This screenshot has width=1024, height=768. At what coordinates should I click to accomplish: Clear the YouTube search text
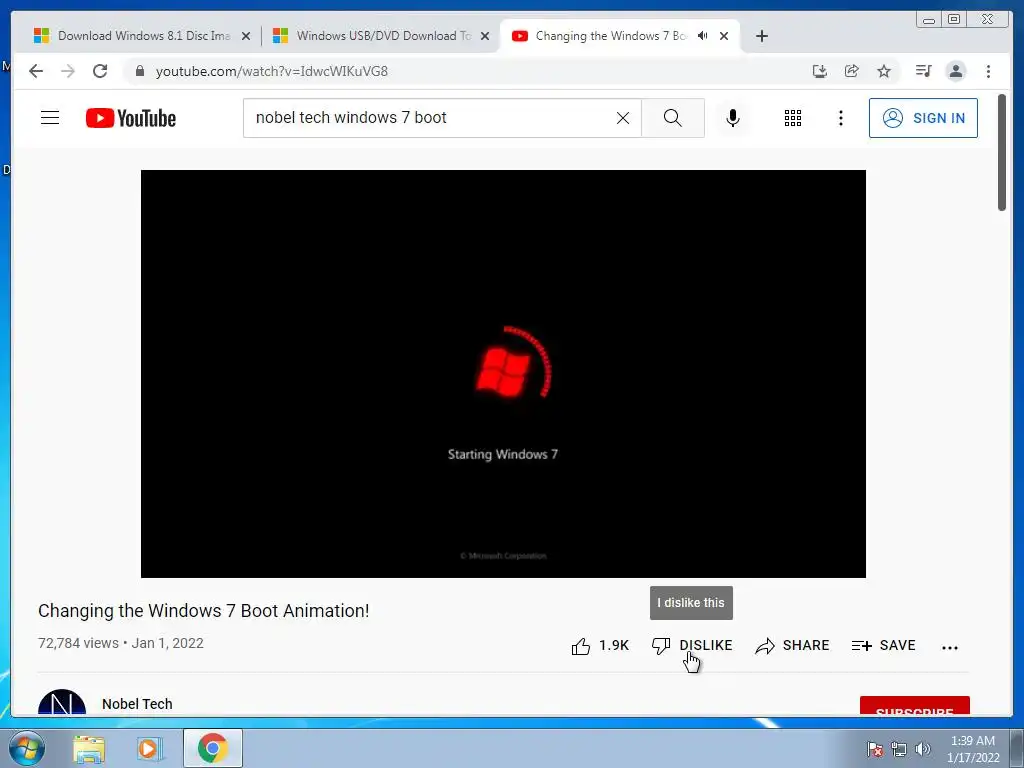coord(623,118)
